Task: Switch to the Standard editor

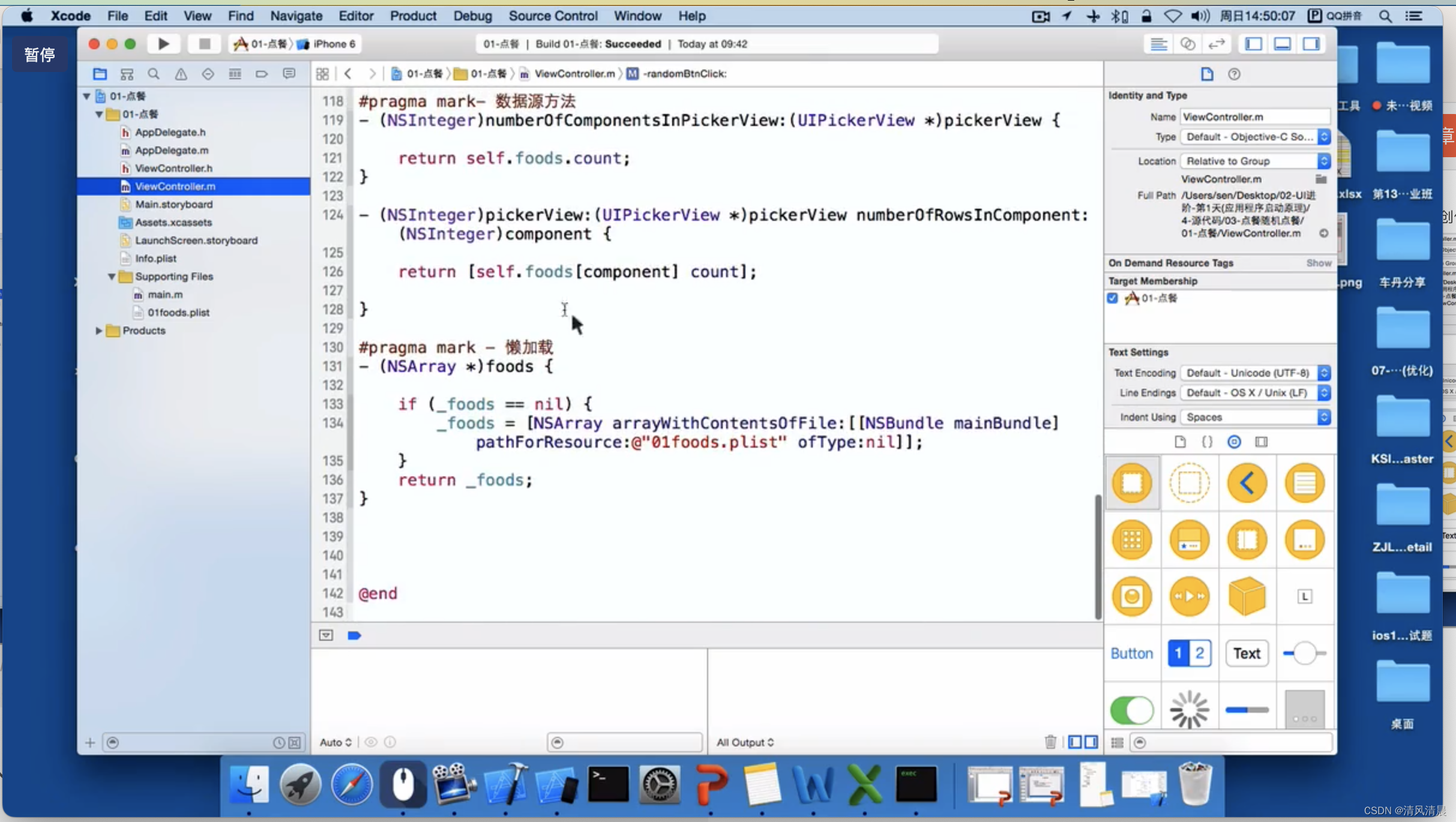Action: (x=1158, y=44)
